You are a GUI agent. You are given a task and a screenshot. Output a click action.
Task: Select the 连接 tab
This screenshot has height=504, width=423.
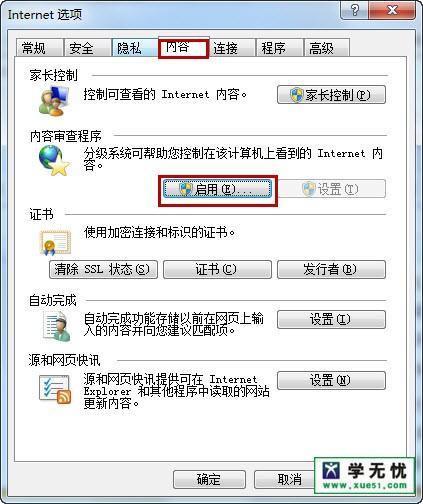232,48
